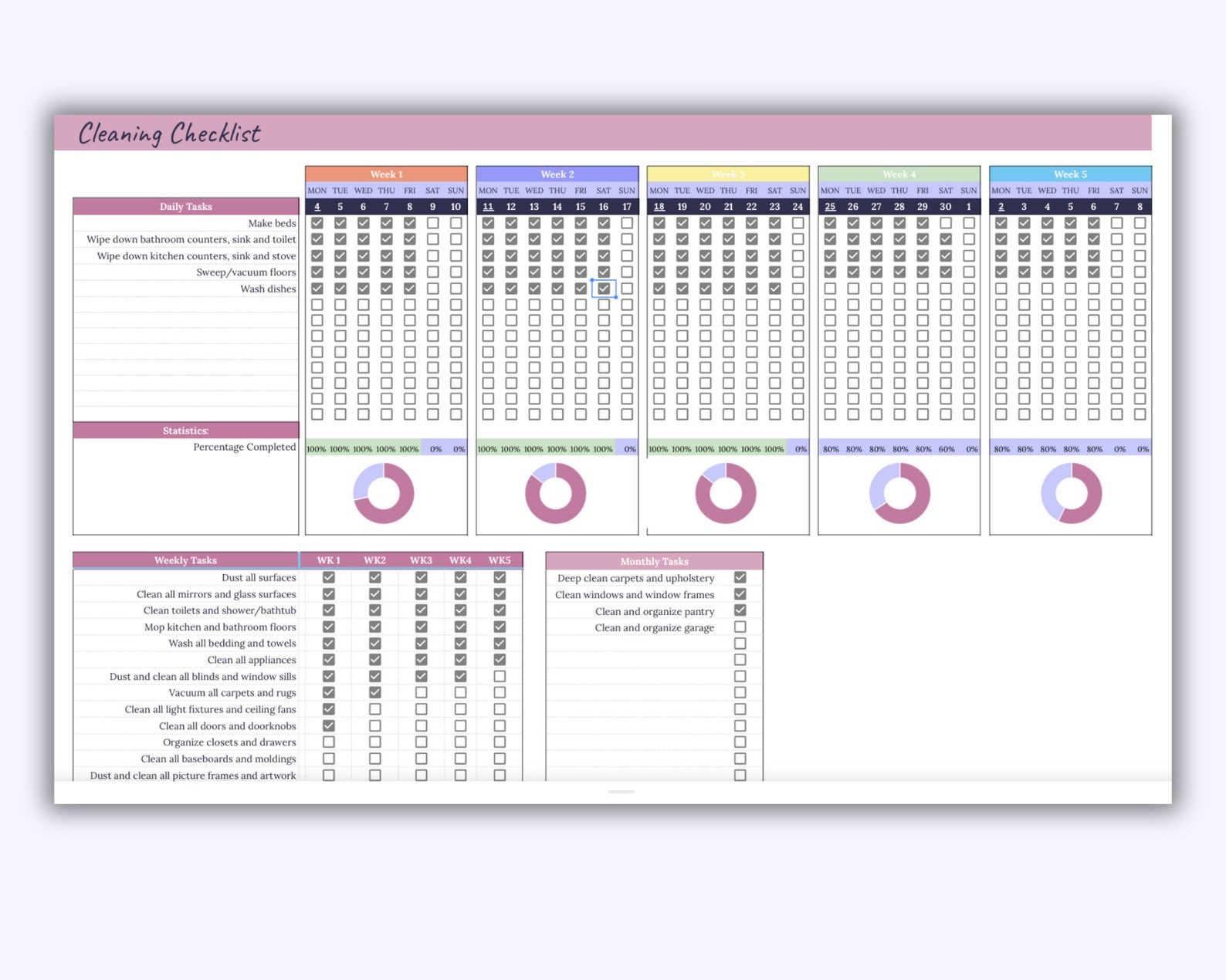Check Organize closets and drawers for WK 1

329,742
